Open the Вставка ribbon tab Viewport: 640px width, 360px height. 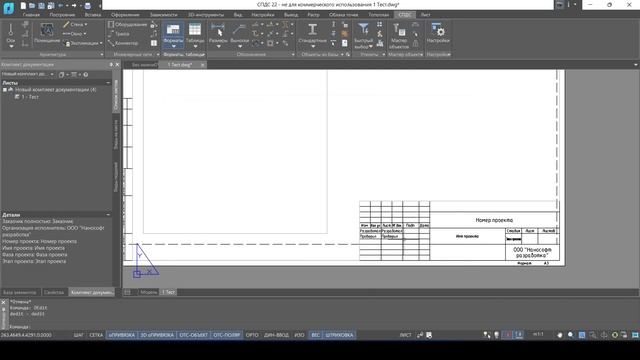pyautogui.click(x=93, y=15)
